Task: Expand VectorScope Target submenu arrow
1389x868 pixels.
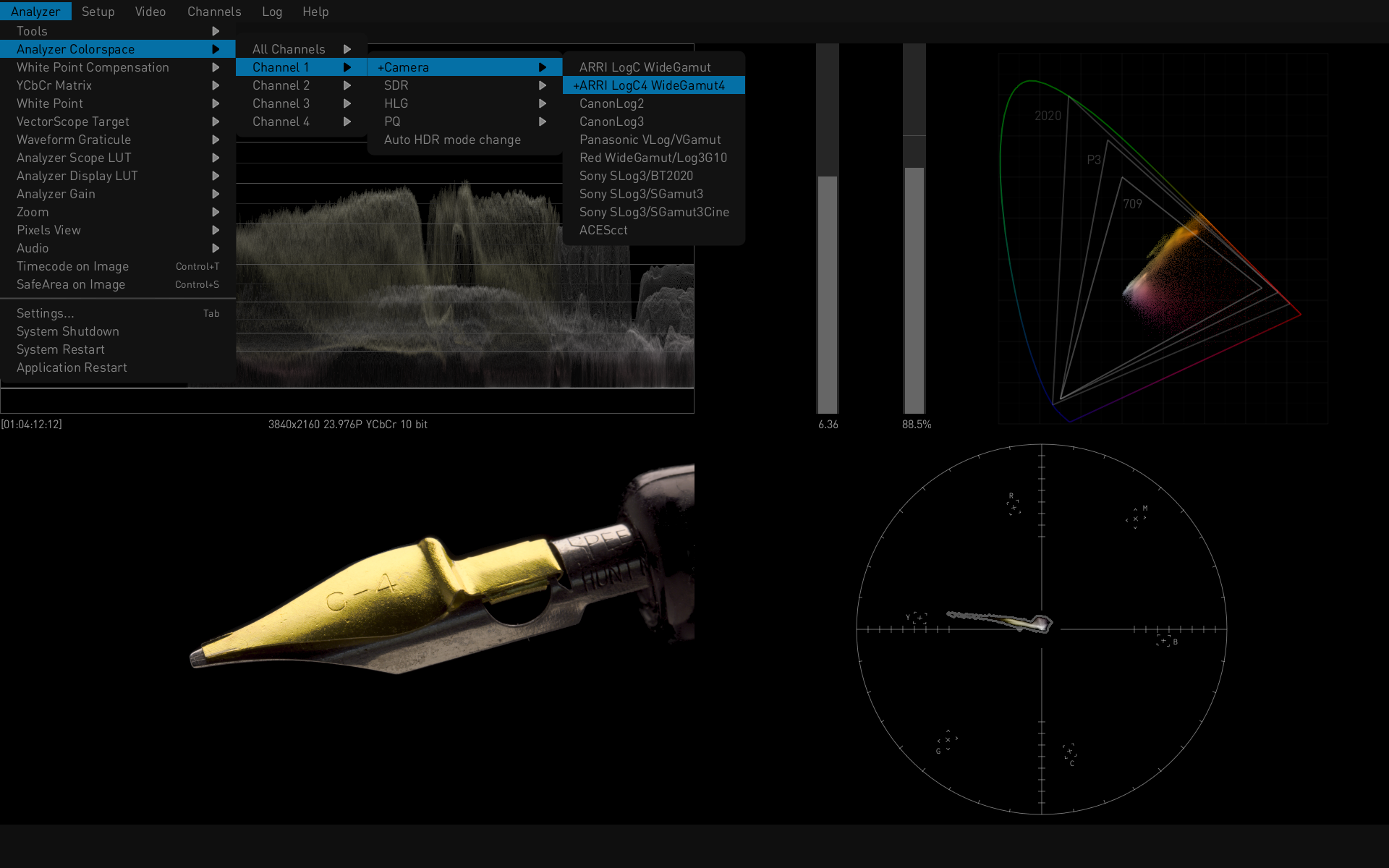Action: (216, 122)
